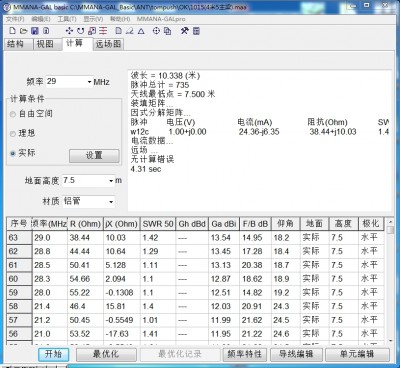Open the 编辑(E) menu
The image size is (400, 368).
click(x=41, y=19)
